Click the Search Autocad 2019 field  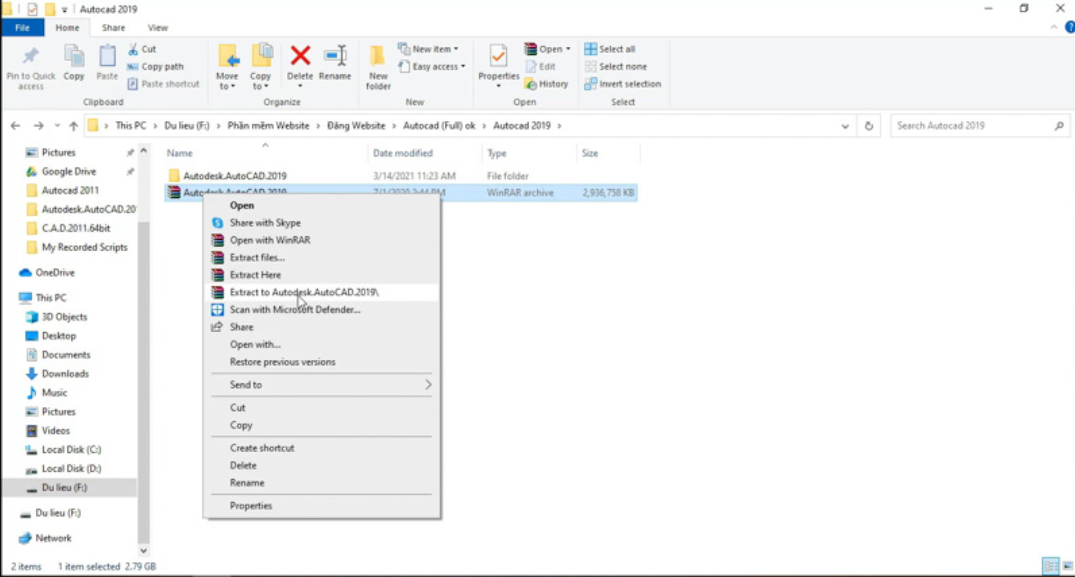tap(972, 126)
